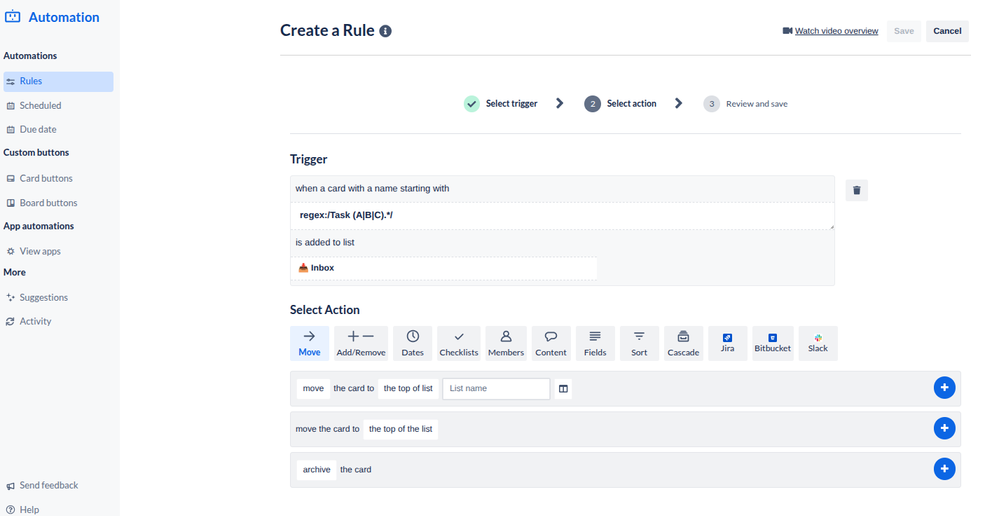The width and height of the screenshot is (999, 516).
Task: Click board picker icon beside List name
Action: tap(563, 389)
